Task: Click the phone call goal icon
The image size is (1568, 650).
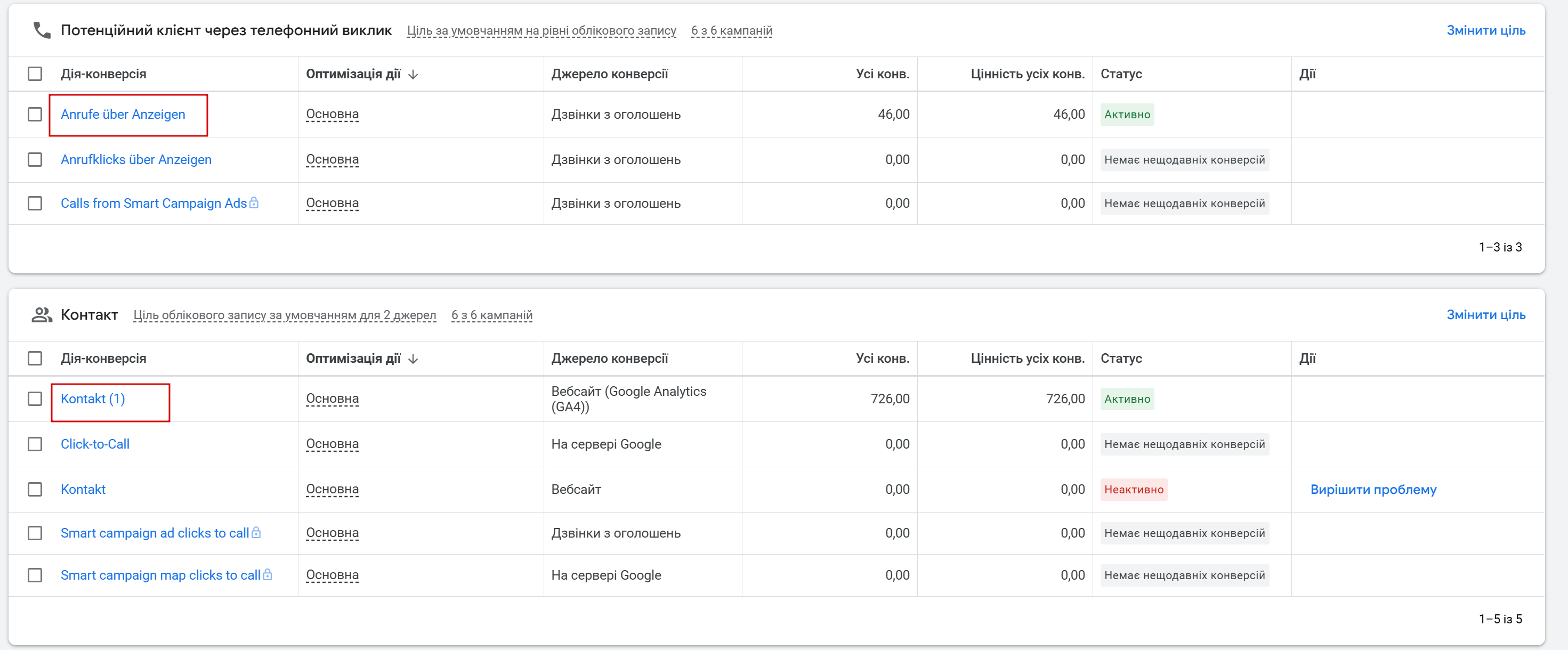Action: 42,30
